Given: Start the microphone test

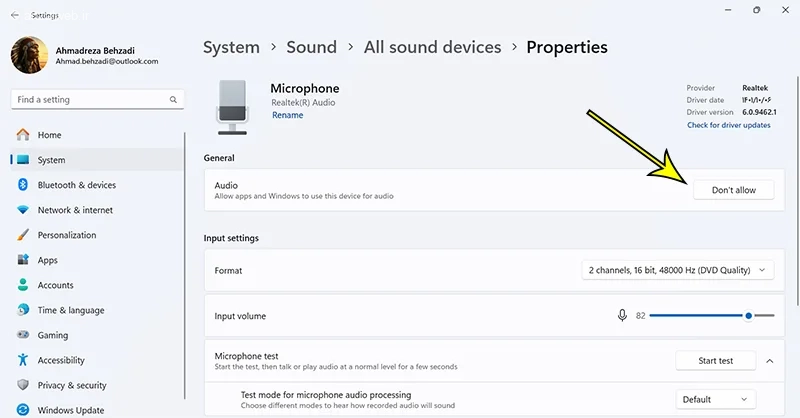Looking at the screenshot, I should 715,361.
